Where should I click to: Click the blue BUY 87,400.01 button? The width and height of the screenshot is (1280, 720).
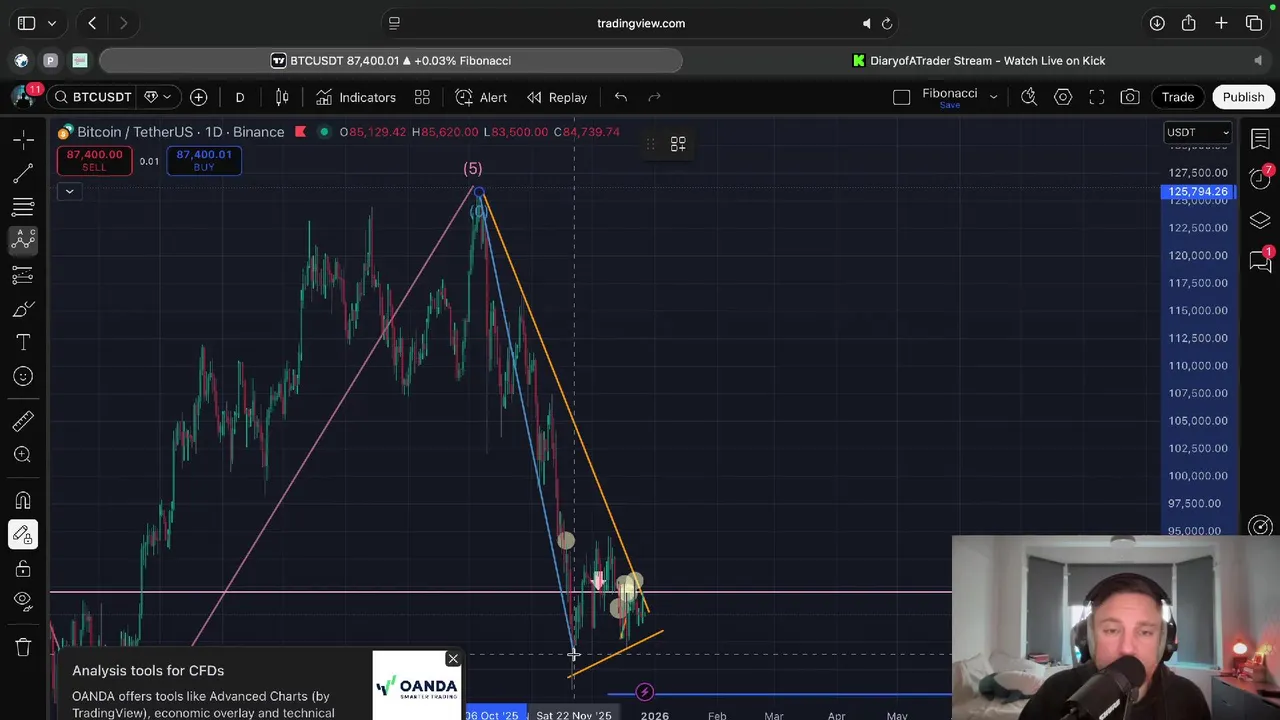point(204,160)
